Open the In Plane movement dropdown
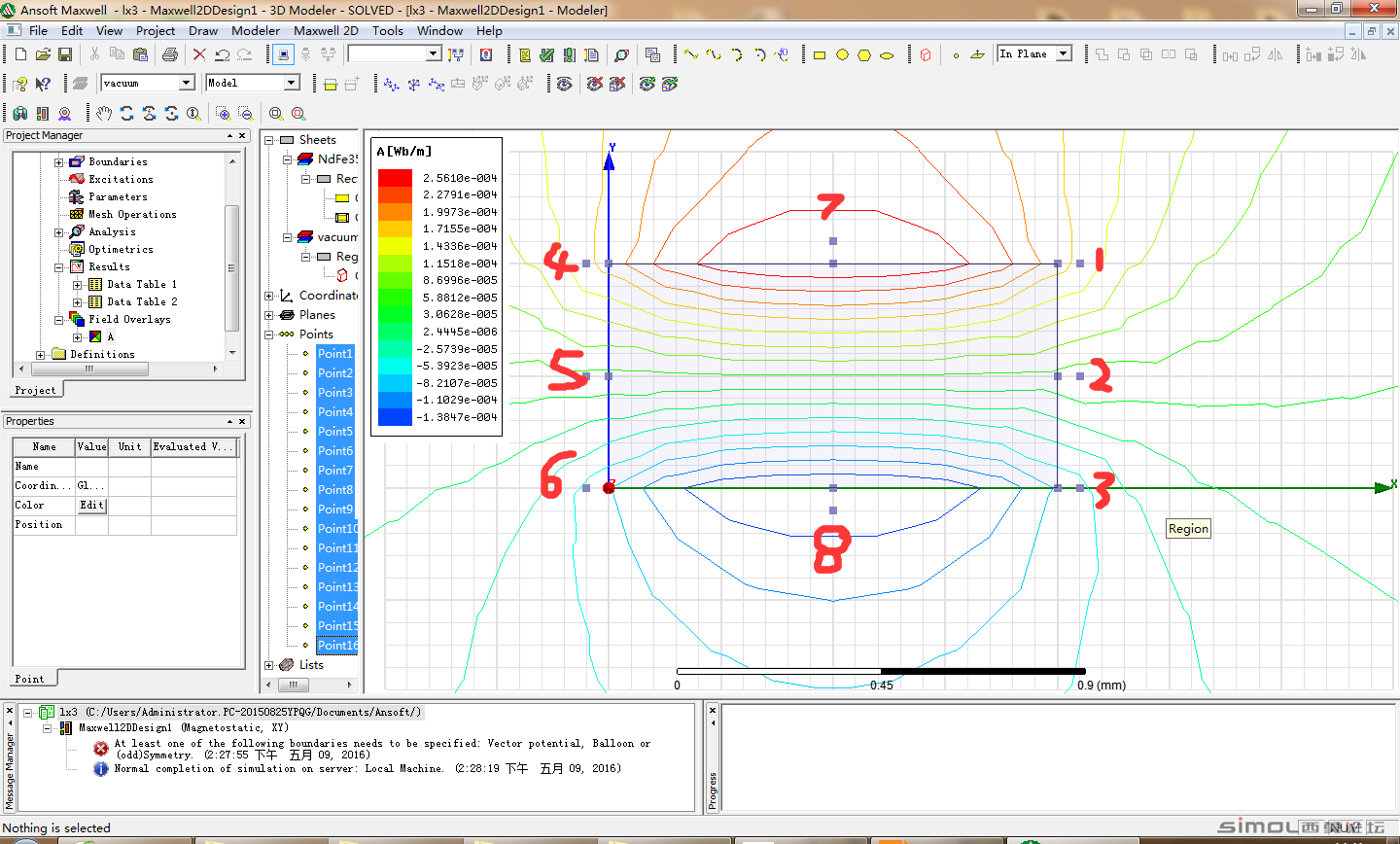The image size is (1400, 844). pos(1064,54)
